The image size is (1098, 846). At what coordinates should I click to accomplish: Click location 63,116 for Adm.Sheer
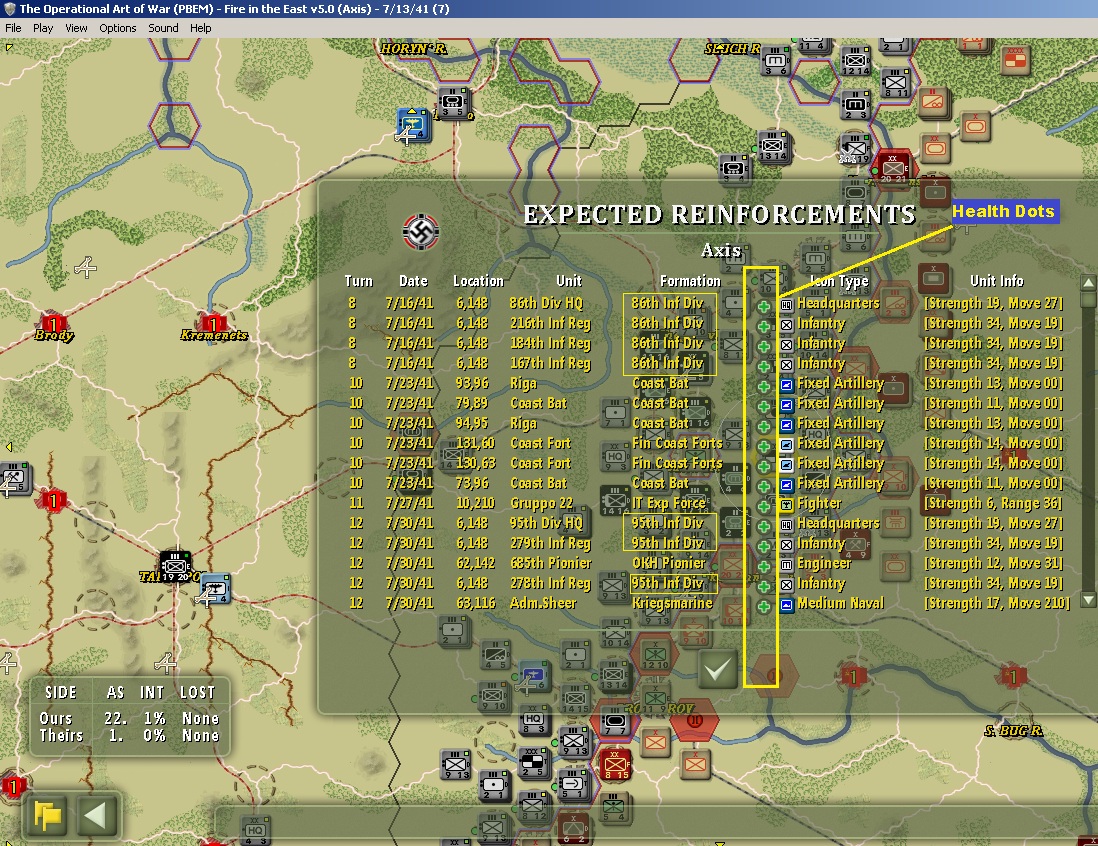pos(475,603)
